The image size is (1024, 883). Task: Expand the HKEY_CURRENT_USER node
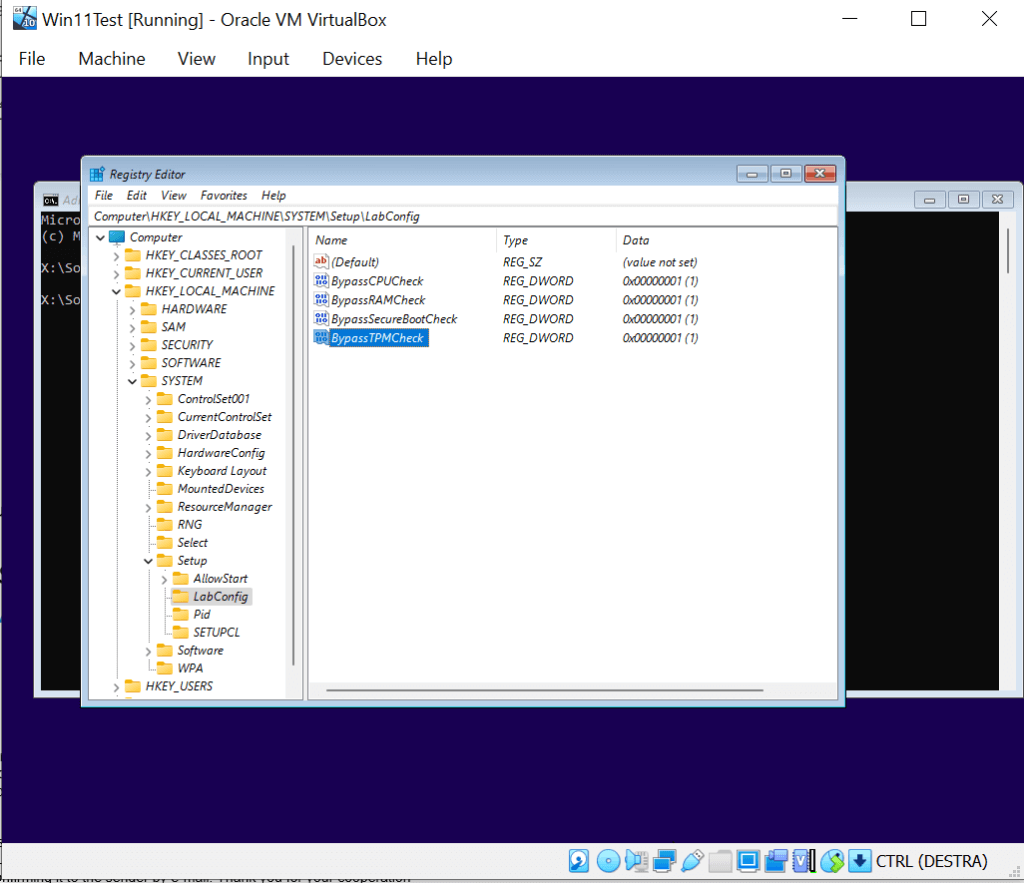[x=116, y=274]
